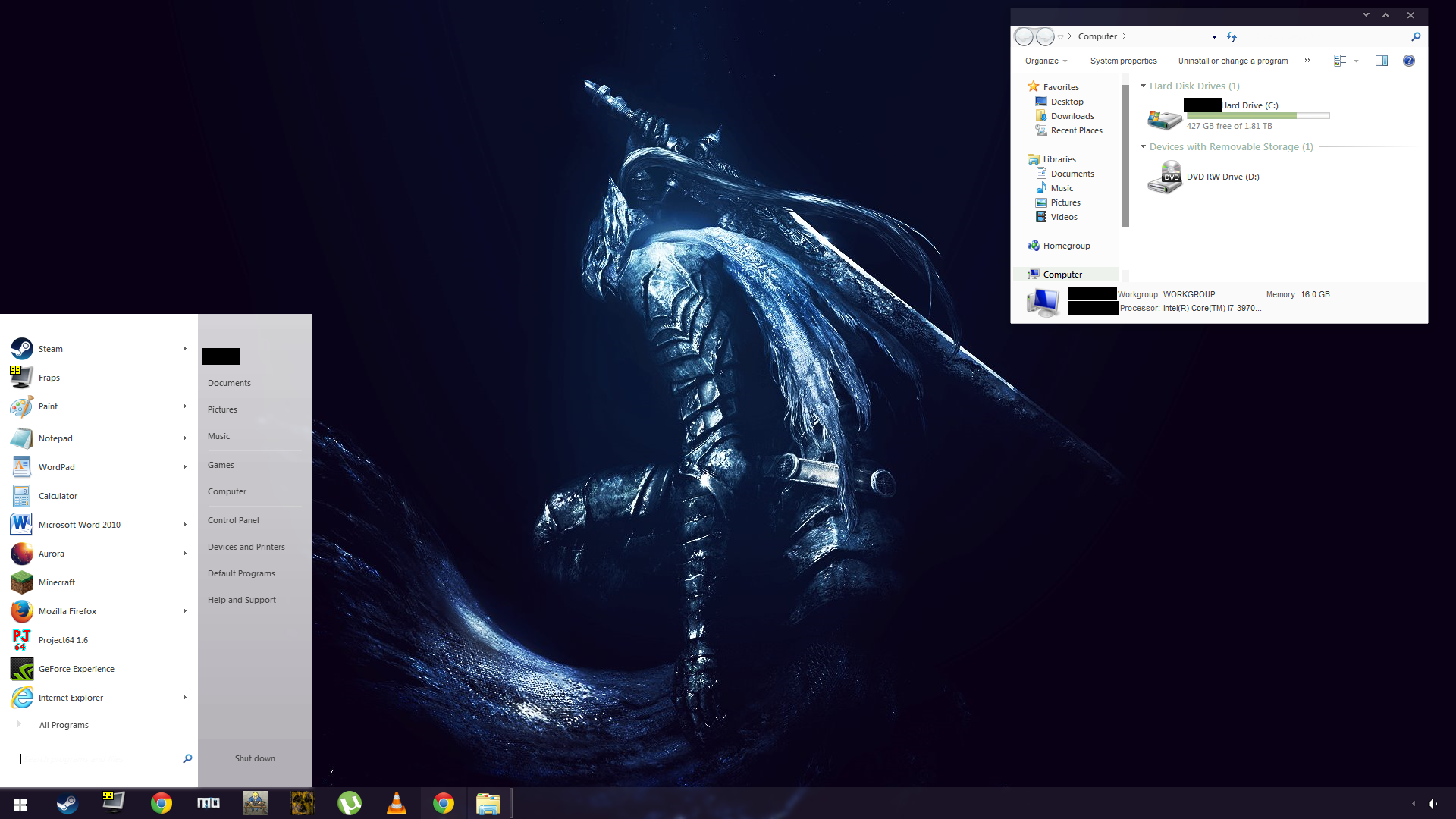The height and width of the screenshot is (819, 1456).
Task: Switch to the Windows Explorer taskbar icon
Action: click(x=488, y=804)
